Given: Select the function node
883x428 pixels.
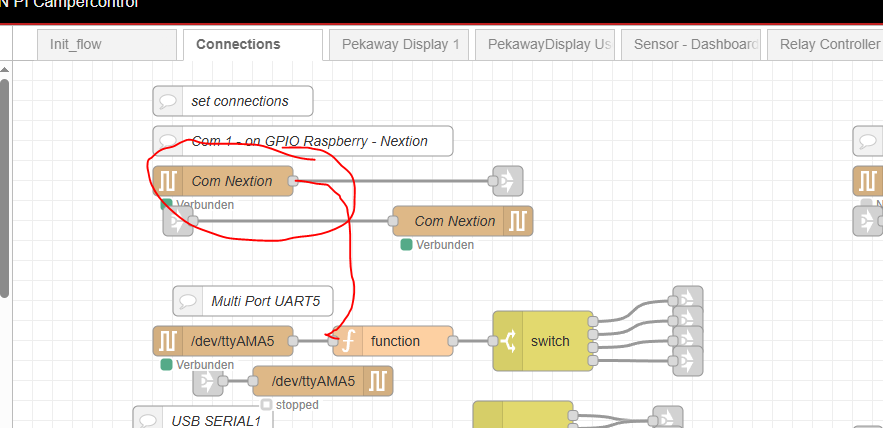Looking at the screenshot, I should click(393, 341).
